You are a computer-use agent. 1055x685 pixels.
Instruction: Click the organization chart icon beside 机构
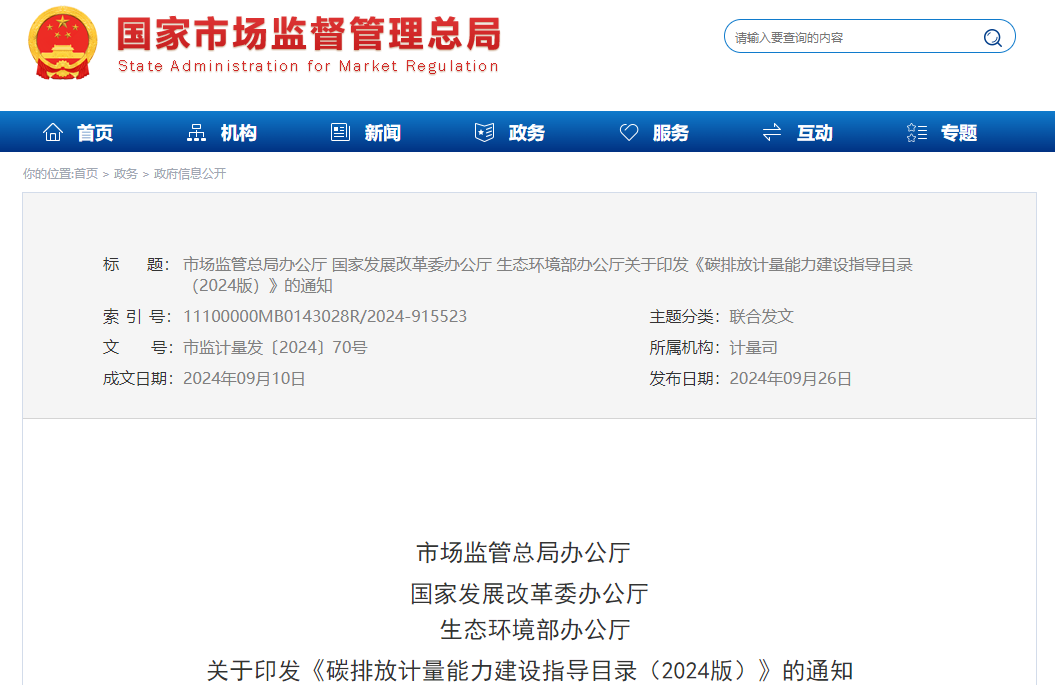[x=196, y=133]
